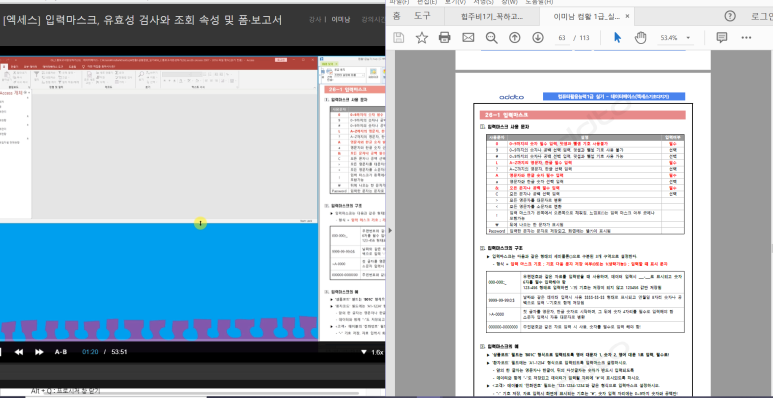Switch to the 도구 tab in Acrobat

(x=422, y=16)
